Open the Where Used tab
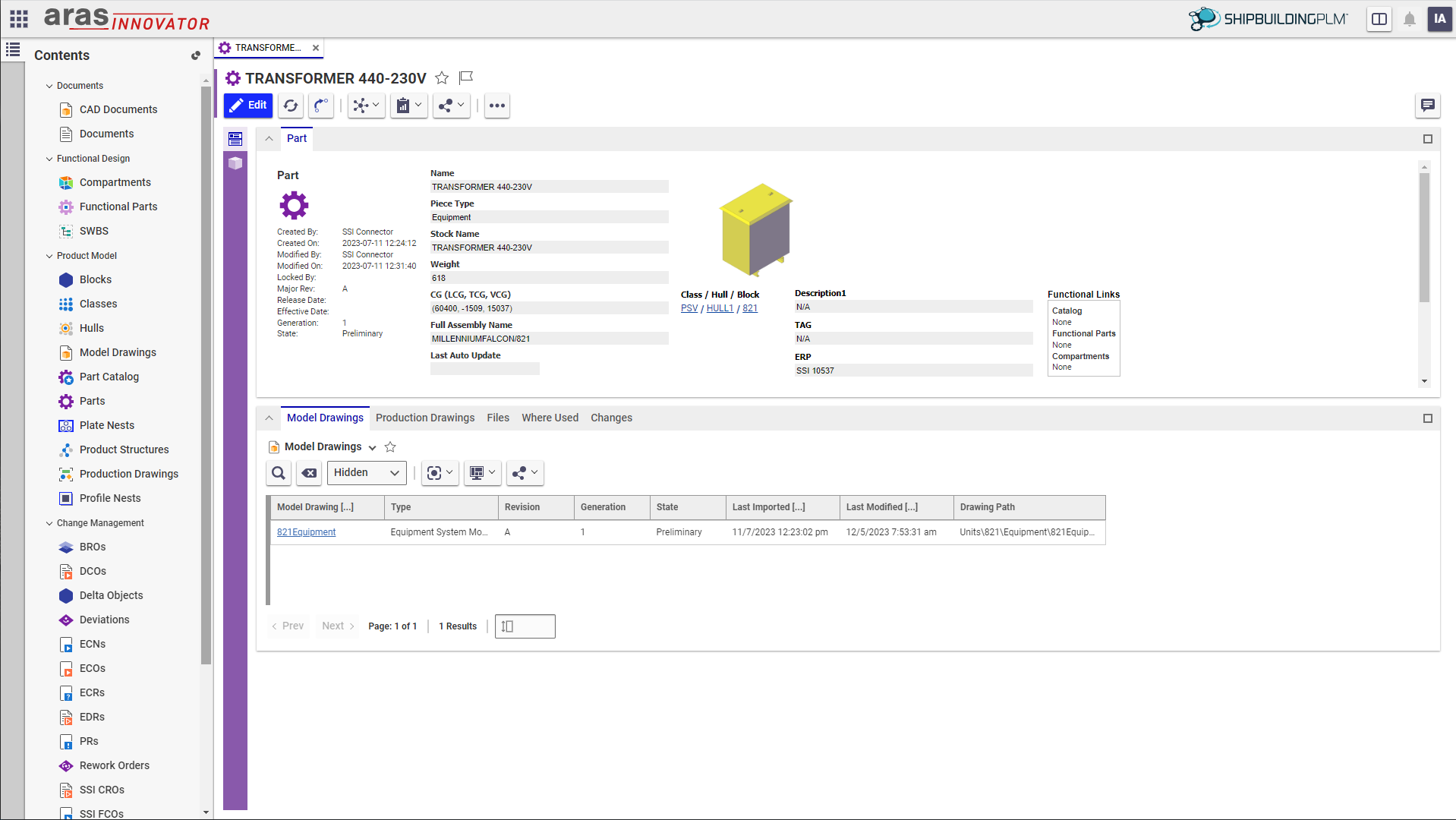 pos(550,418)
